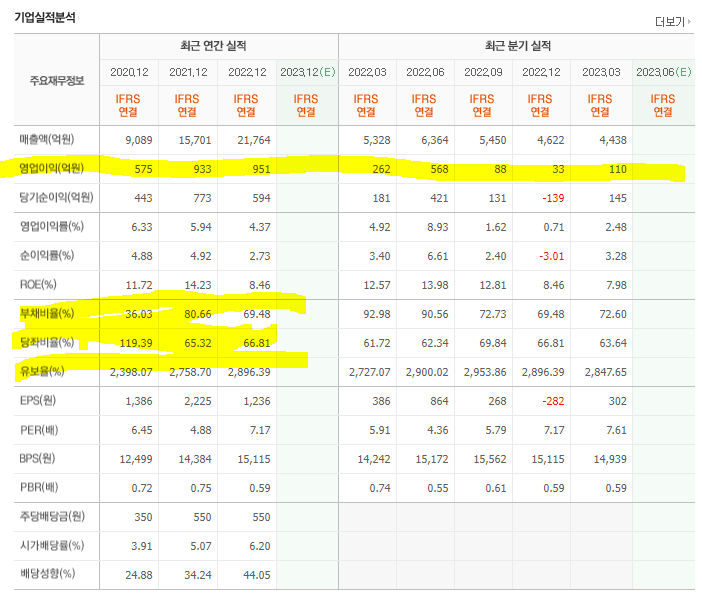Click the PBR(배) row label
This screenshot has height=597, width=702.
point(39,487)
